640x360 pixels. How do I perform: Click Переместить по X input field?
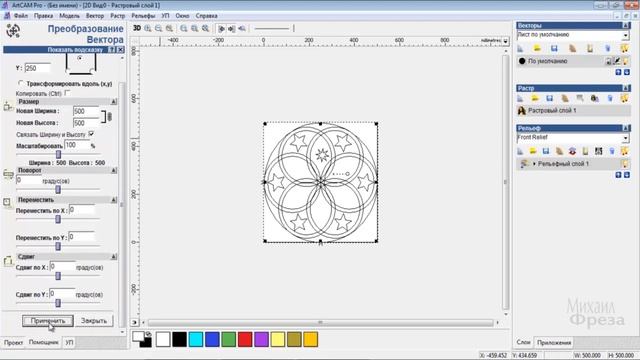pyautogui.click(x=82, y=210)
